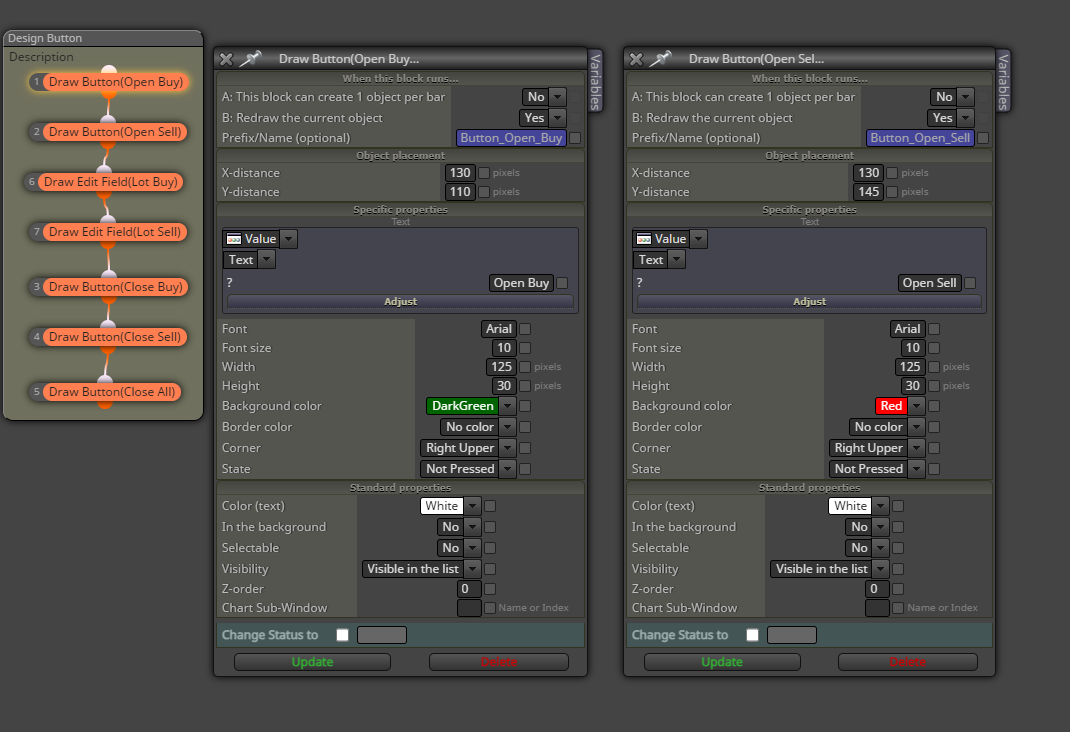Select the Draw Button(Open Sell) block
Screen dimensions: 1070x732
click(x=115, y=132)
